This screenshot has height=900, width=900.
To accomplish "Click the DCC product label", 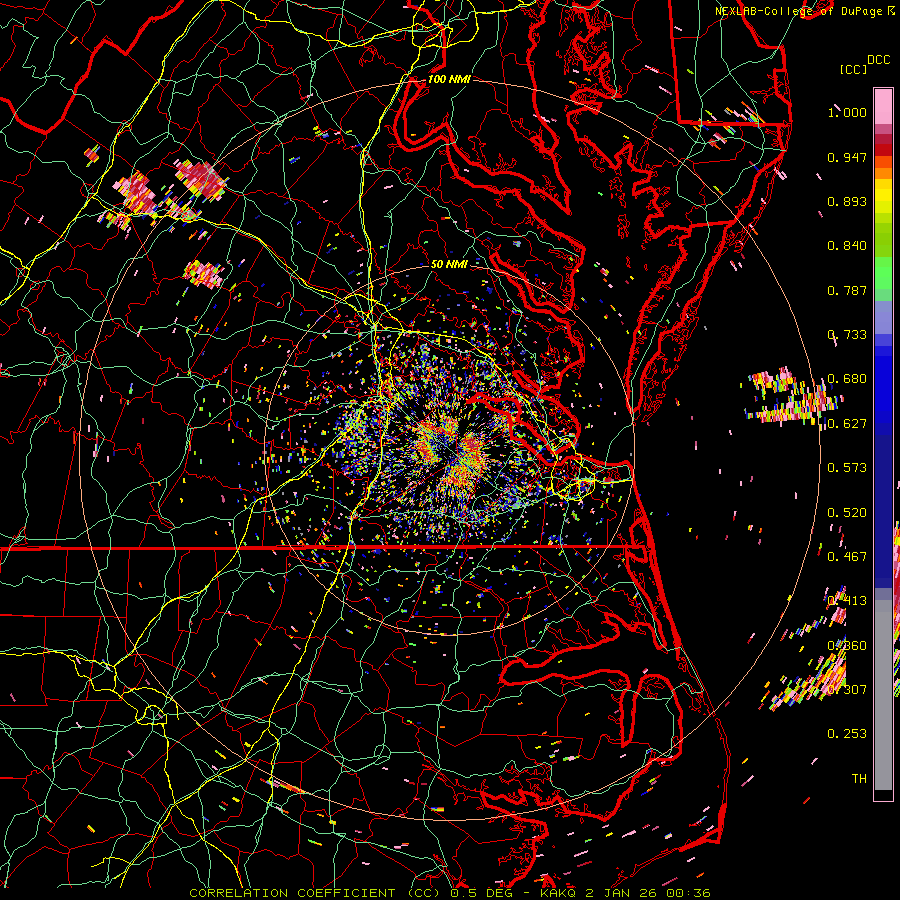I will point(878,59).
